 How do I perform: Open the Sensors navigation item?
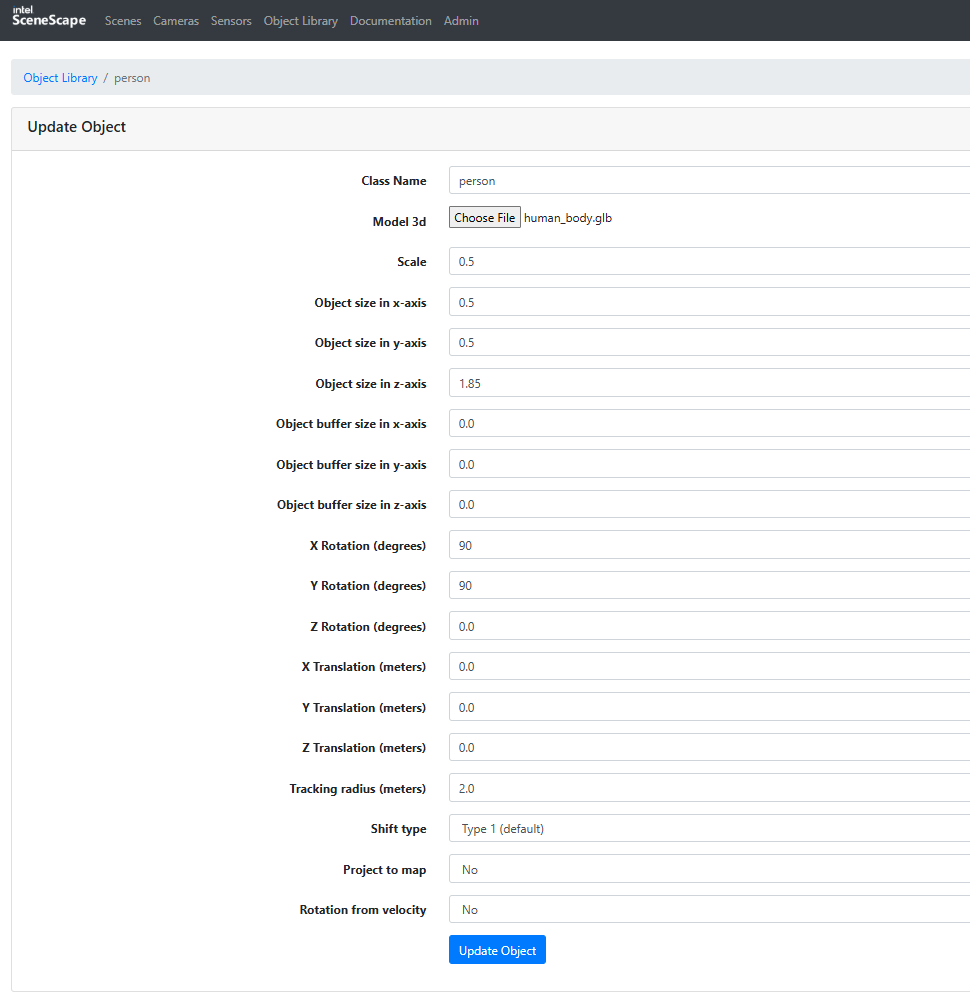click(x=231, y=21)
